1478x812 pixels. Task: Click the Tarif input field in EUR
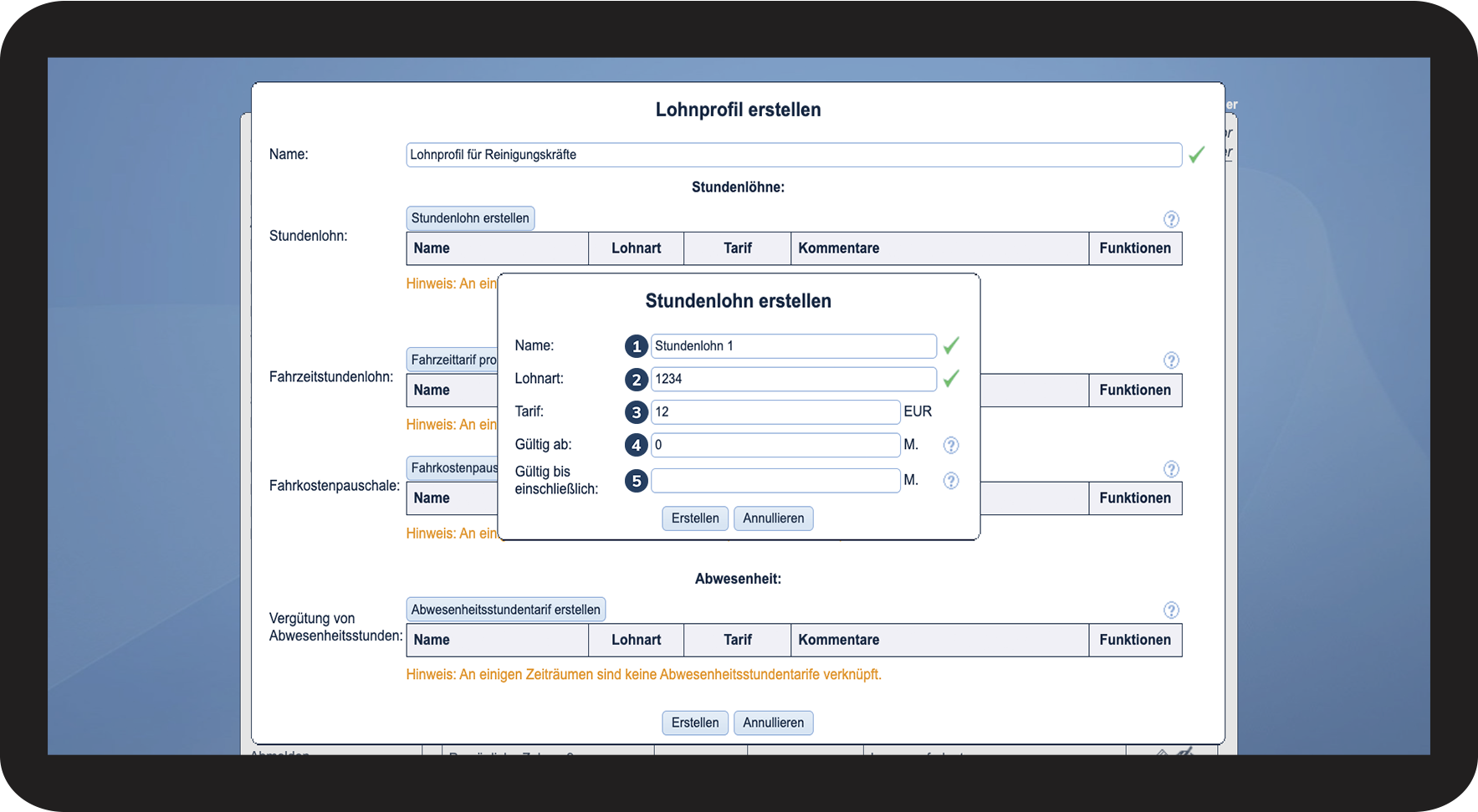point(775,411)
